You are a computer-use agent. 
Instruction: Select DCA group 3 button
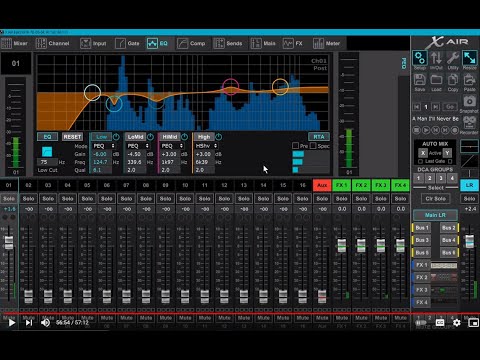point(441,178)
